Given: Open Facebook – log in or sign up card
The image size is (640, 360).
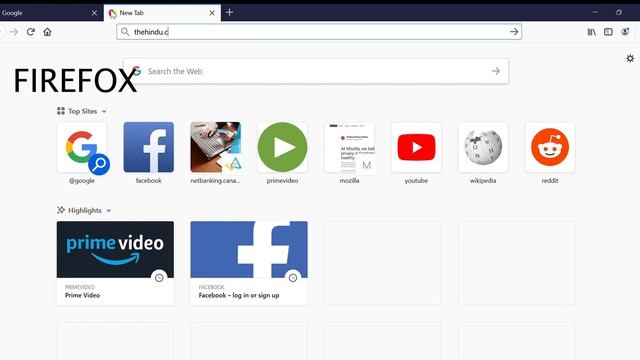Looking at the screenshot, I should tap(249, 263).
